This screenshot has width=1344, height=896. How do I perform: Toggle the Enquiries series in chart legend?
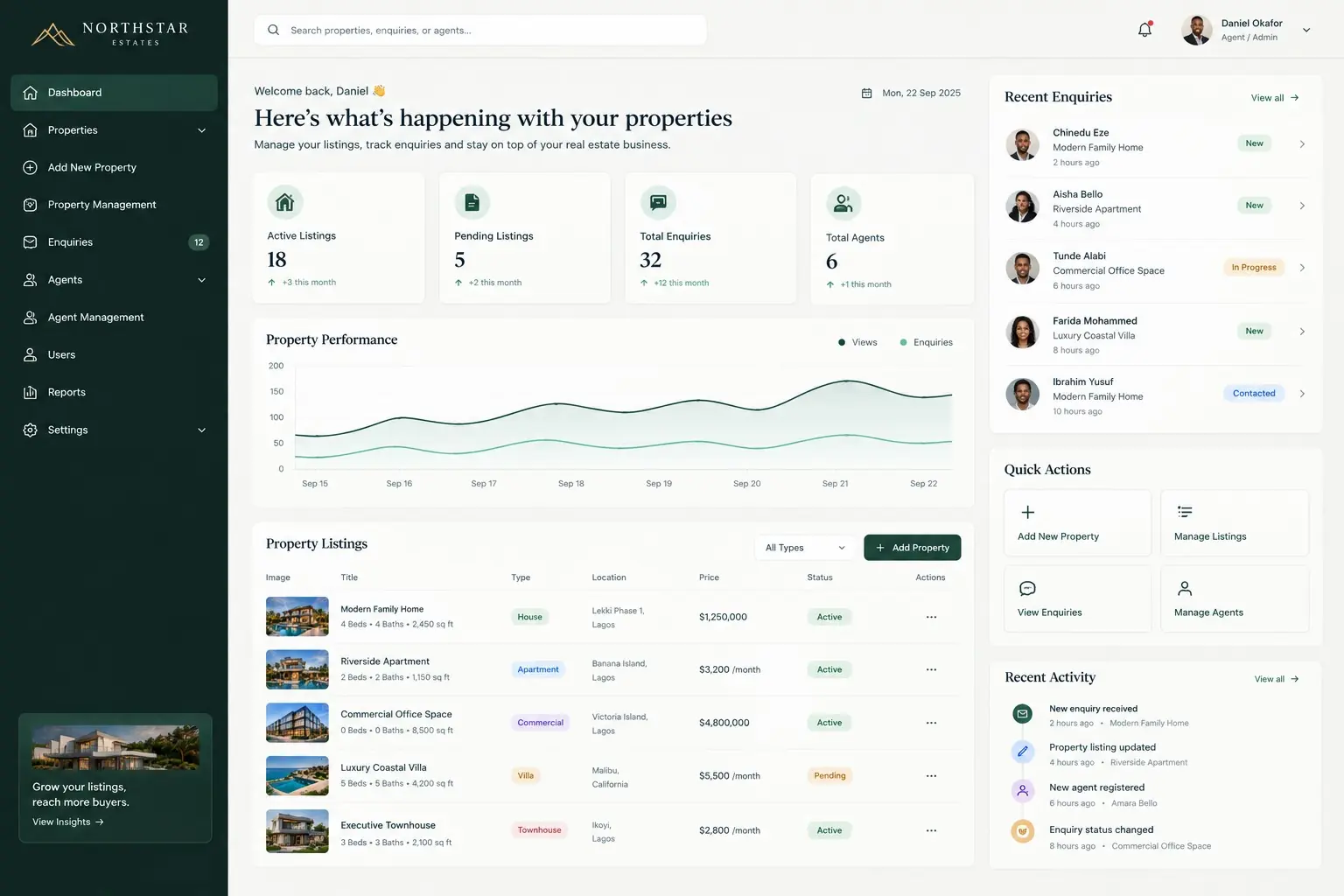(926, 342)
